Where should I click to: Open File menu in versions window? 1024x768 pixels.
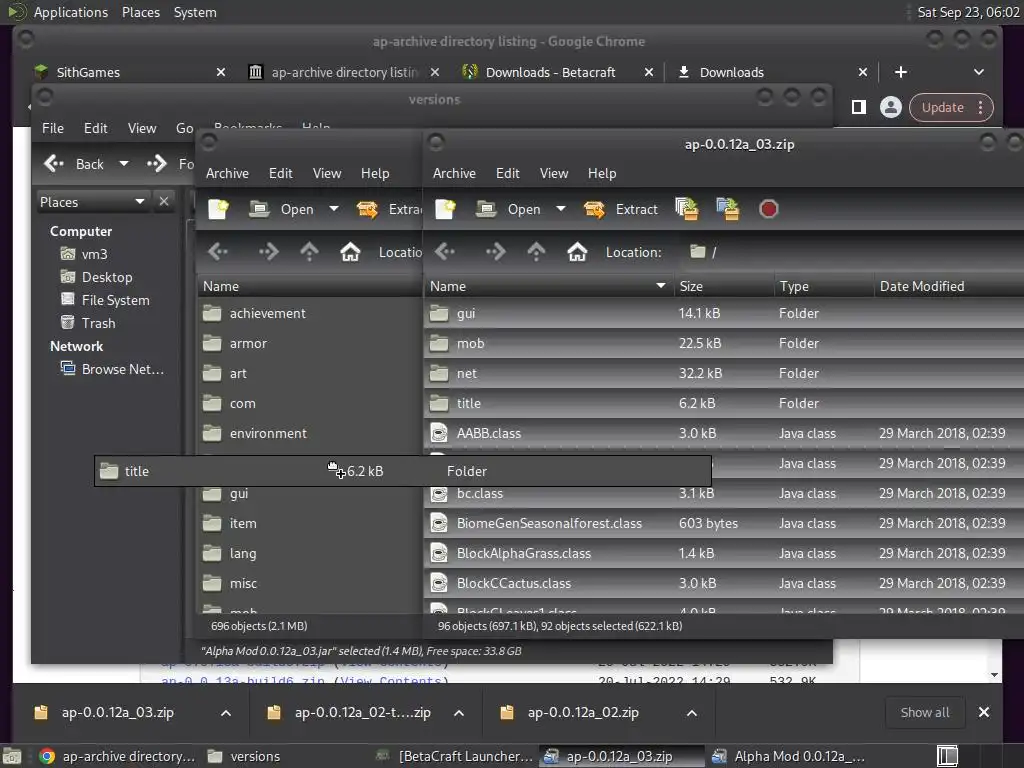[x=53, y=128]
